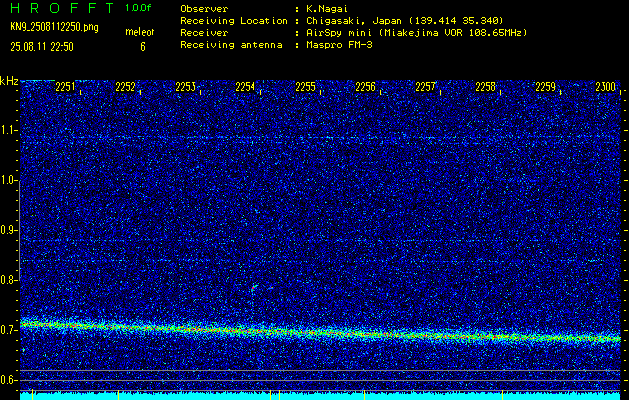Screen dimensions: 629x400
Task: Click the 2253 time label
Action: pyautogui.click(x=185, y=86)
